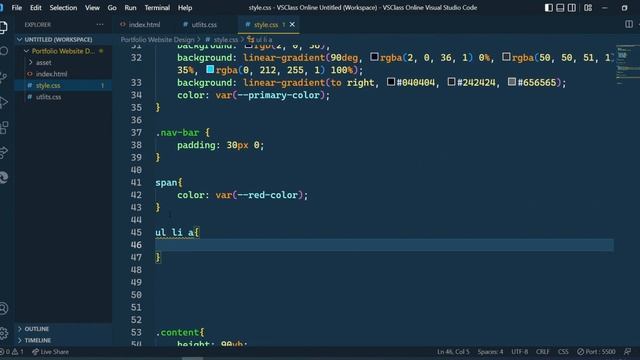
Task: Click the #040404 color swatch
Action: pyautogui.click(x=391, y=82)
